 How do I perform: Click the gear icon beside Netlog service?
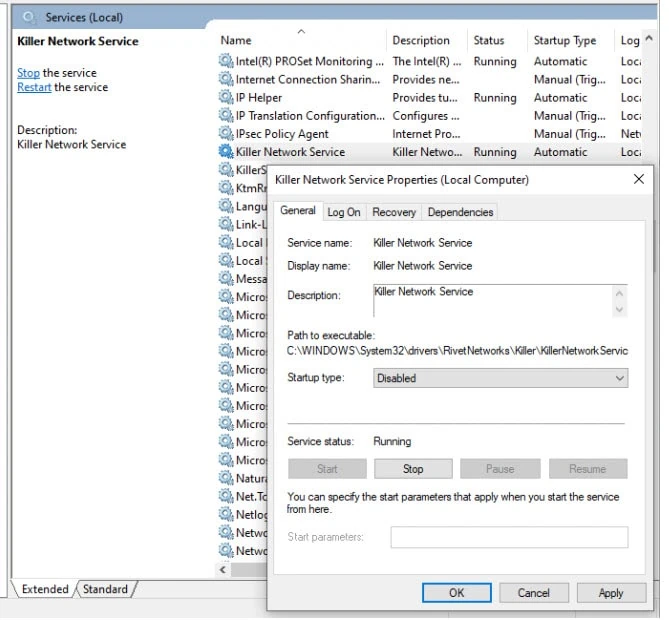point(226,514)
